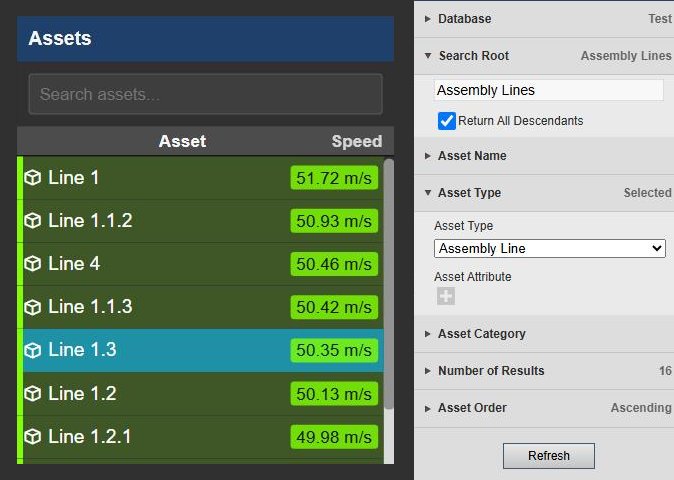Click the cube icon next to Line 1.1.3
Viewport: 674px width, 480px height.
click(33, 307)
